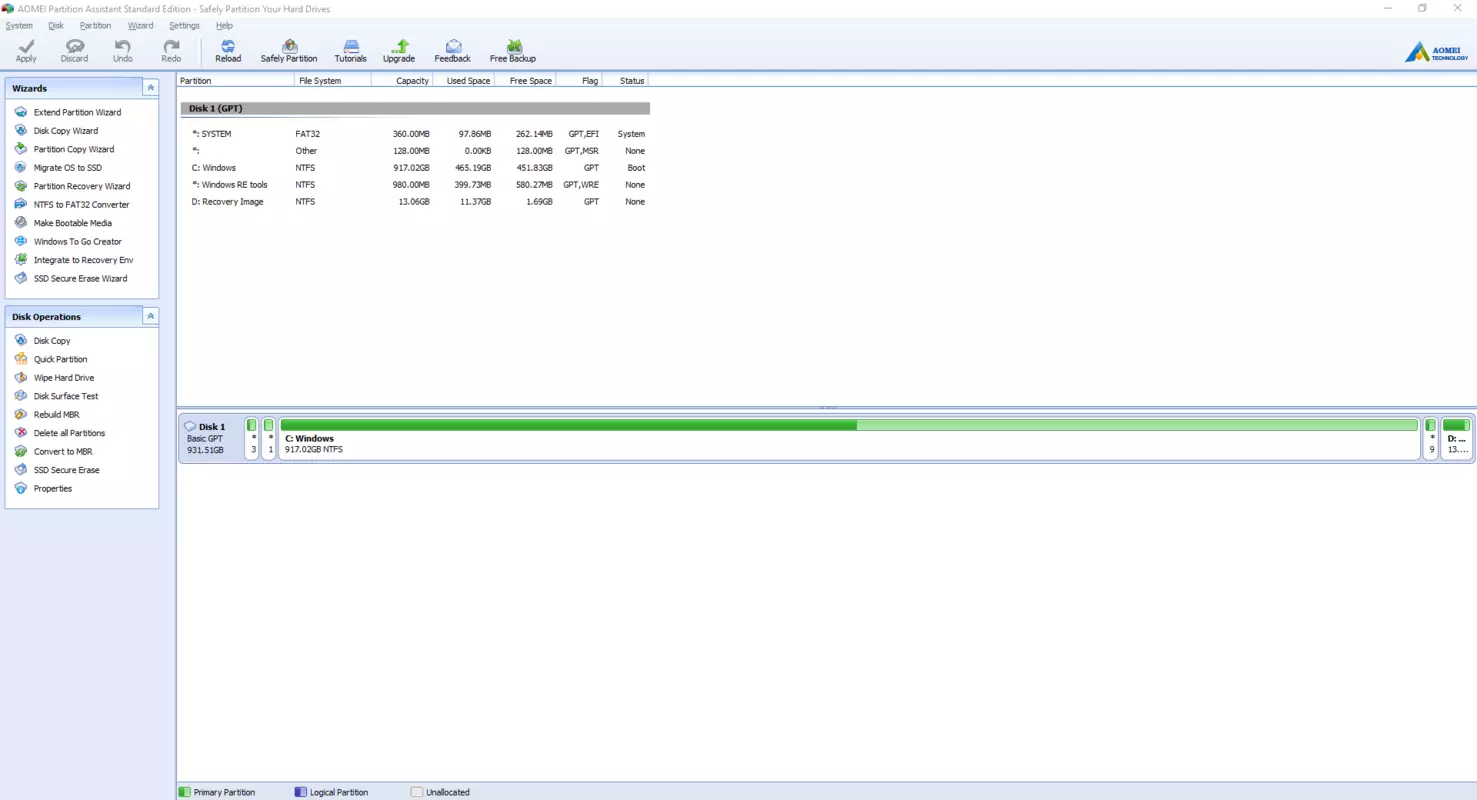This screenshot has height=800, width=1477.
Task: Click the Reload disk icon
Action: [x=228, y=51]
